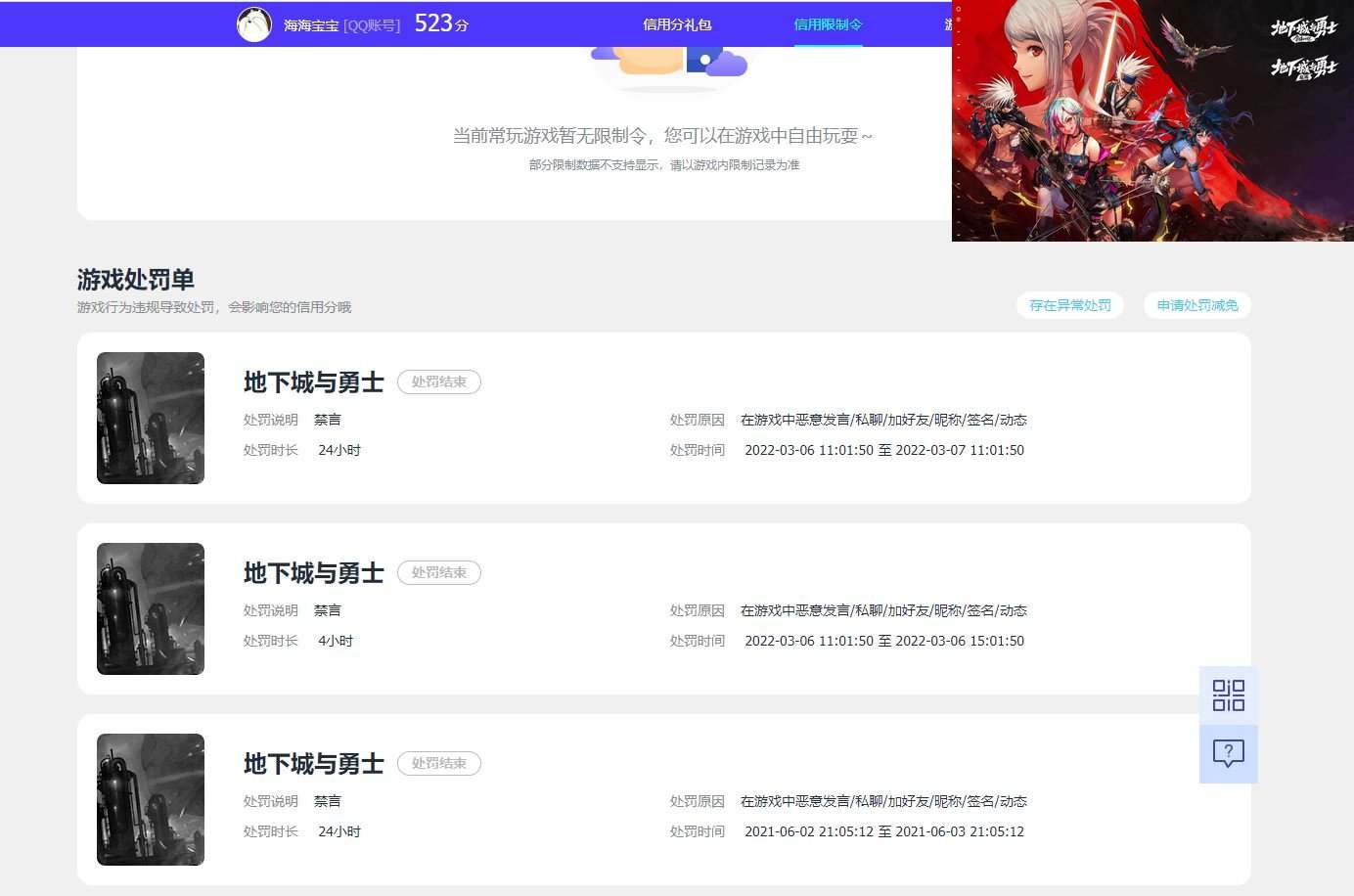Click the [QQ账号] label in header
Viewport: 1354px width, 896px height.
[x=372, y=25]
